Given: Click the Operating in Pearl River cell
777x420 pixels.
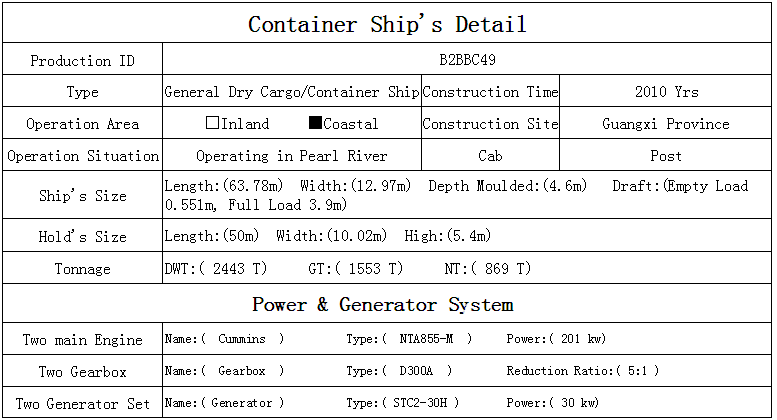Looking at the screenshot, I should [x=291, y=156].
